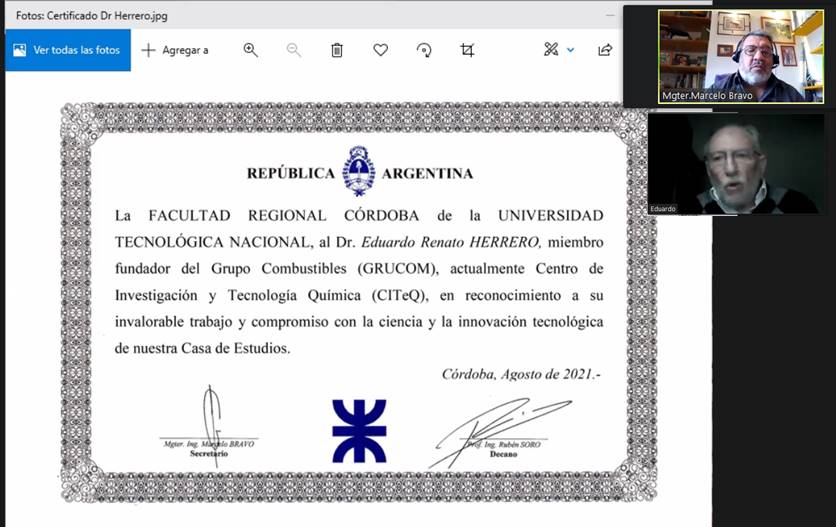Image resolution: width=836 pixels, height=527 pixels.
Task: Click the word 'ARGENTINA' heading
Action: [x=428, y=173]
